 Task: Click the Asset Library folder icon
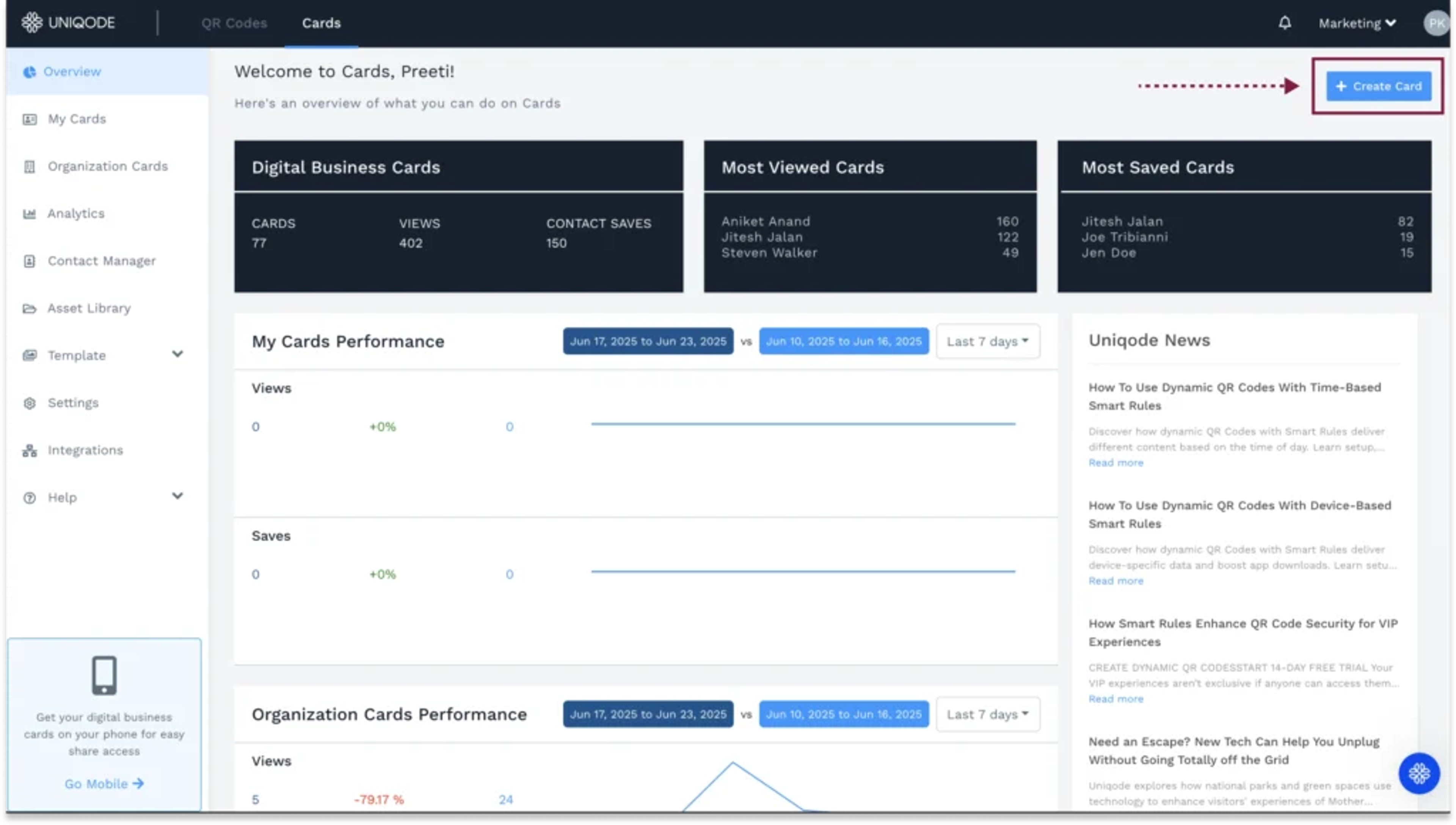30,308
